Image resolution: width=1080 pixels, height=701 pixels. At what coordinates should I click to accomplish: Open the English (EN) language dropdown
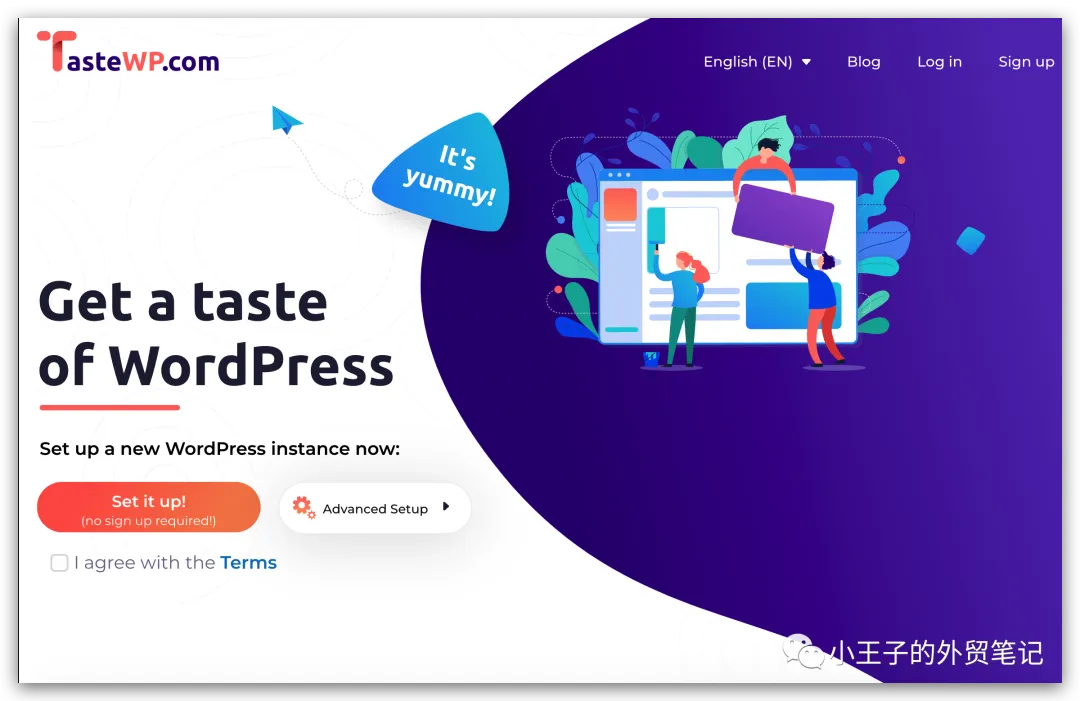pos(757,62)
